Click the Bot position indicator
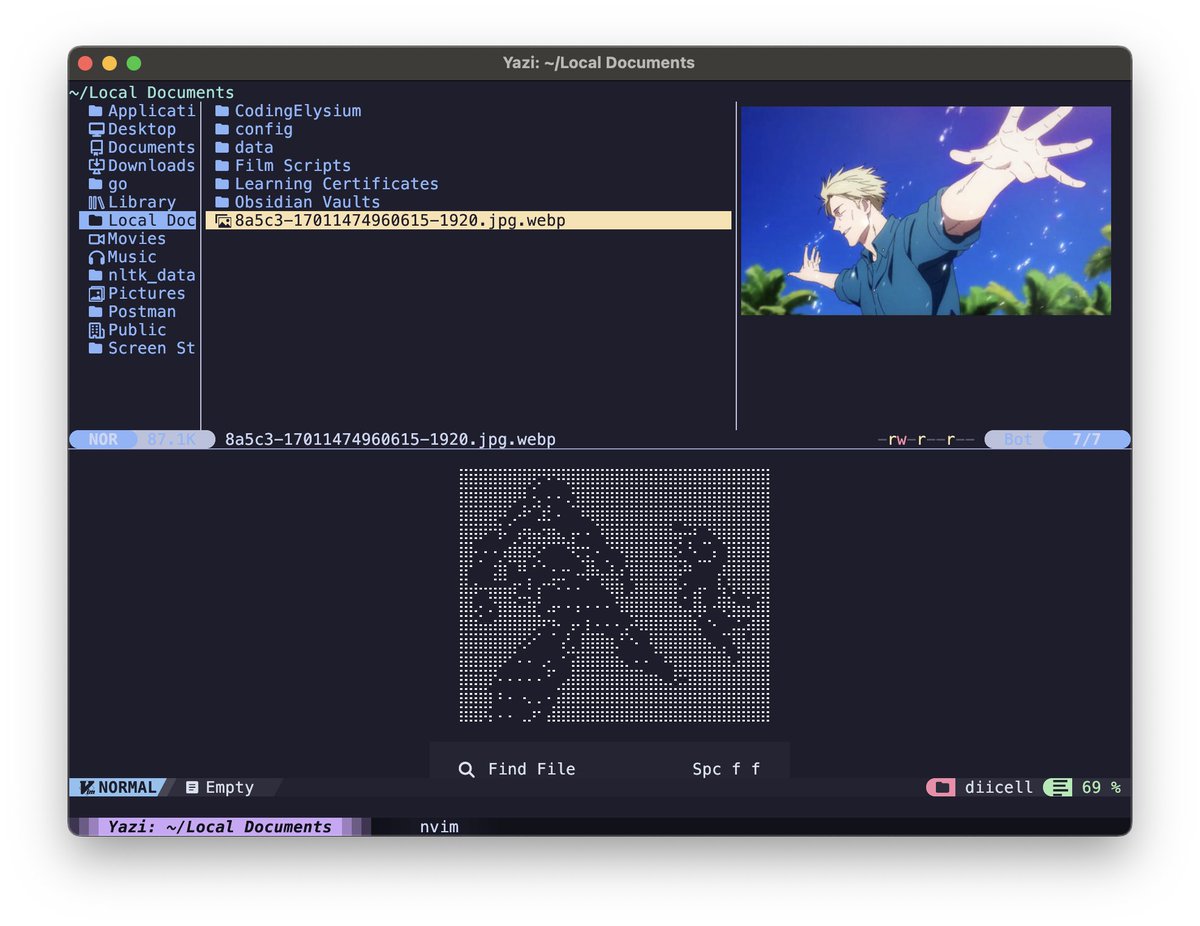1200x926 pixels. point(1018,440)
